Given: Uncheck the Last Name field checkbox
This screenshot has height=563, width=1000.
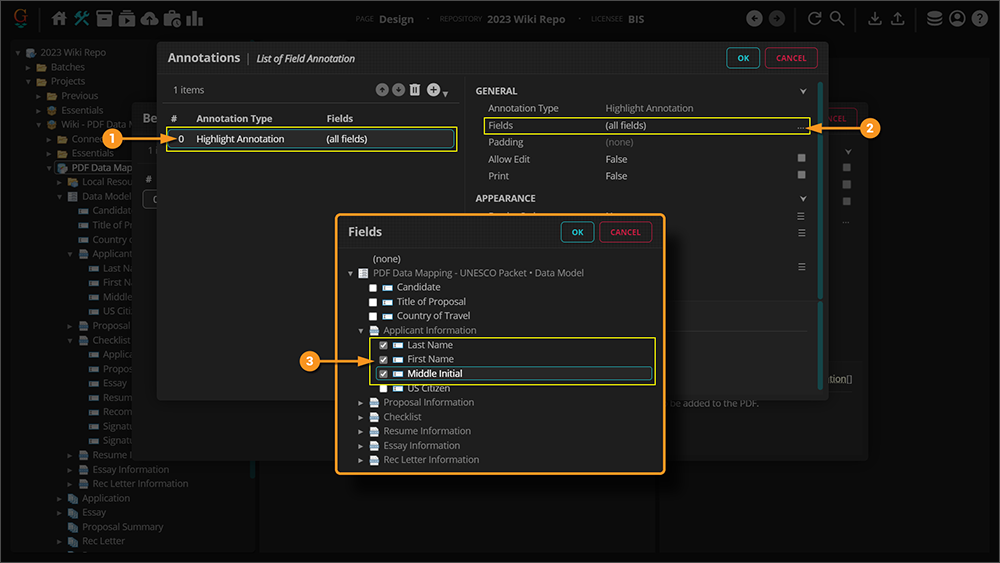Looking at the screenshot, I should tap(383, 345).
